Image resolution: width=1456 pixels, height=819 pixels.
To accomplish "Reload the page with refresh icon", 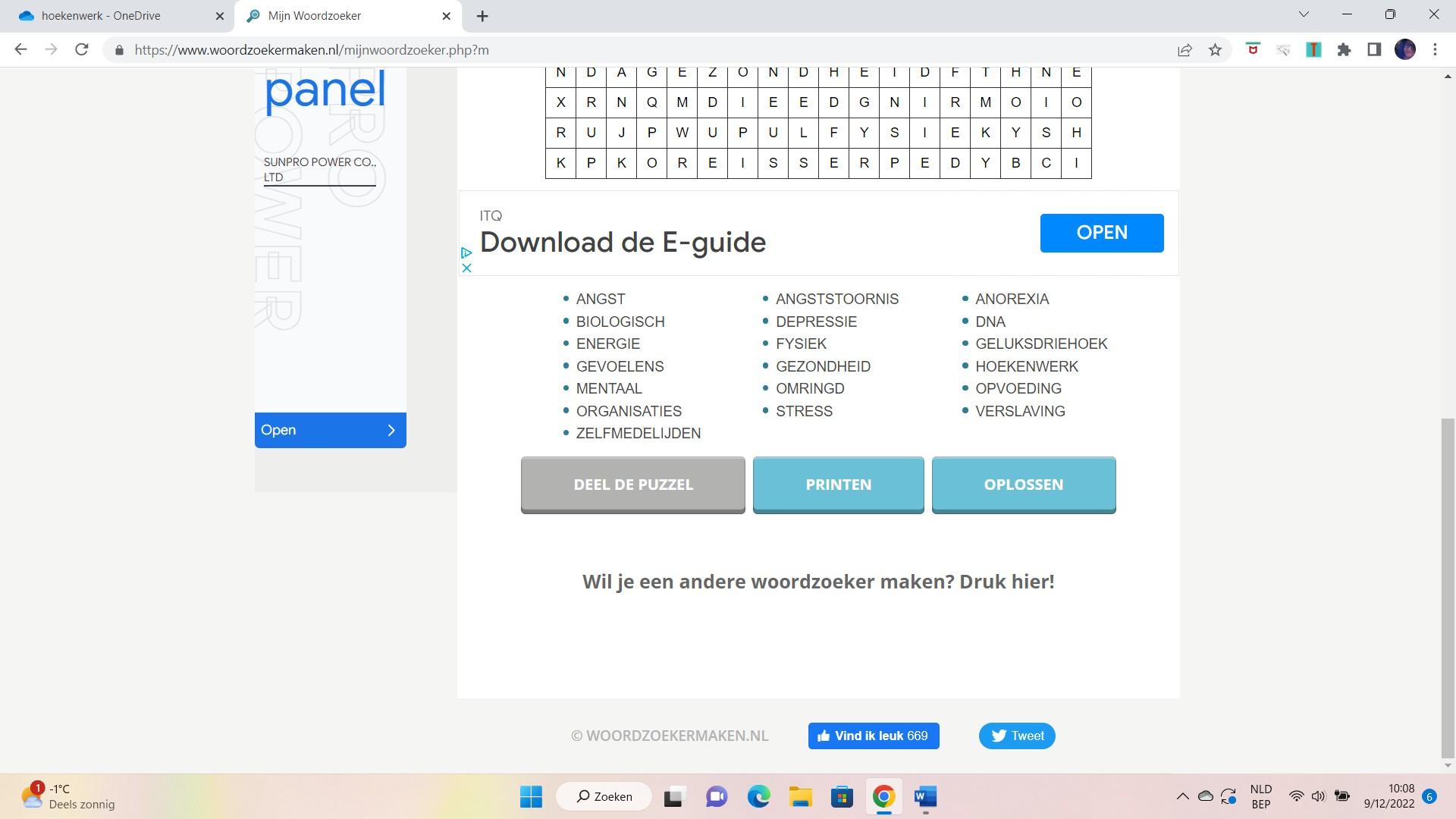I will click(x=82, y=50).
